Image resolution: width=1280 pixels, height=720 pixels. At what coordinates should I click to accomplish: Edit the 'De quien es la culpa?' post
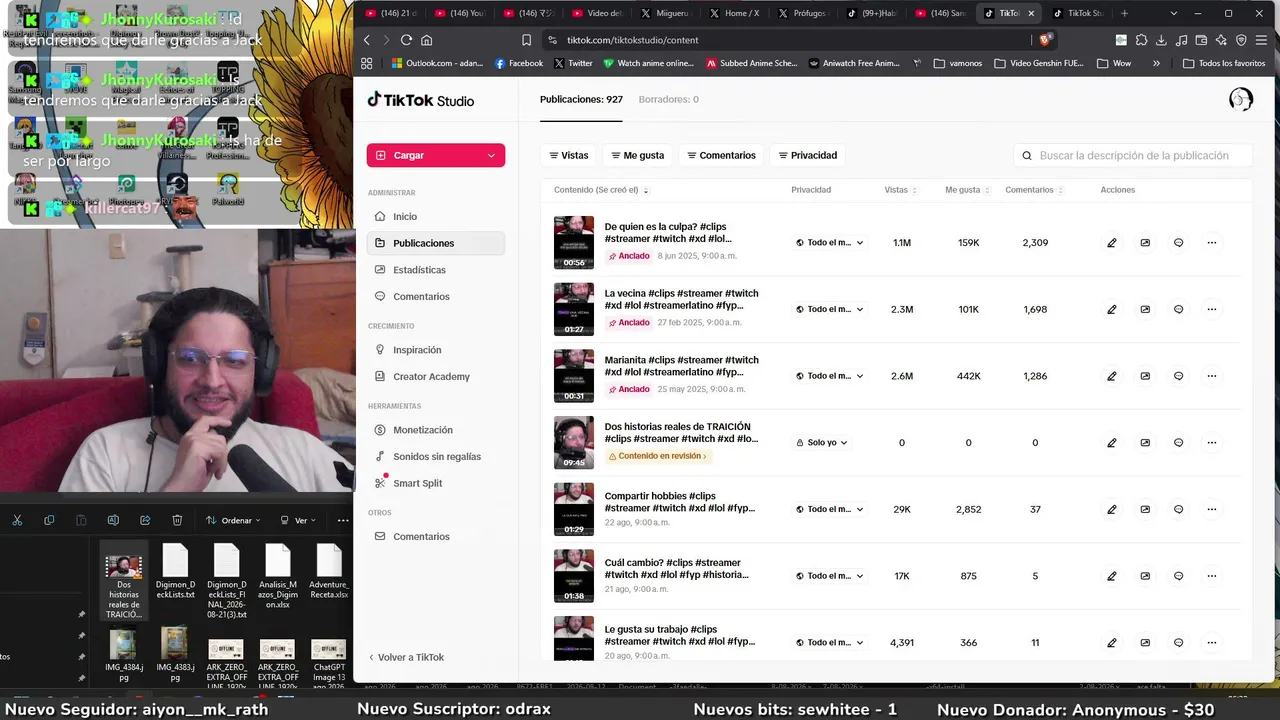[x=1111, y=243]
